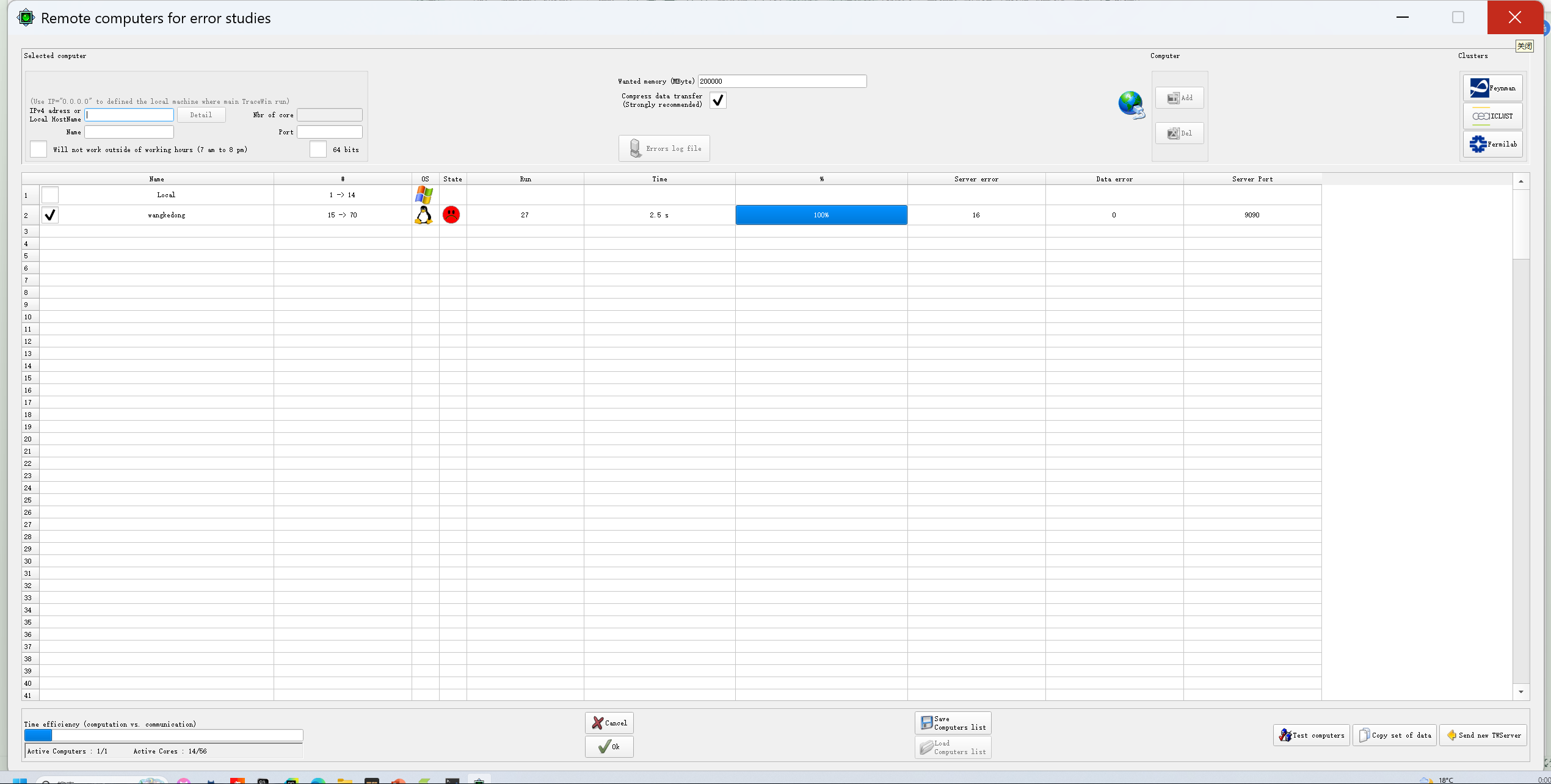Click the Wanted memory input field

pos(782,81)
